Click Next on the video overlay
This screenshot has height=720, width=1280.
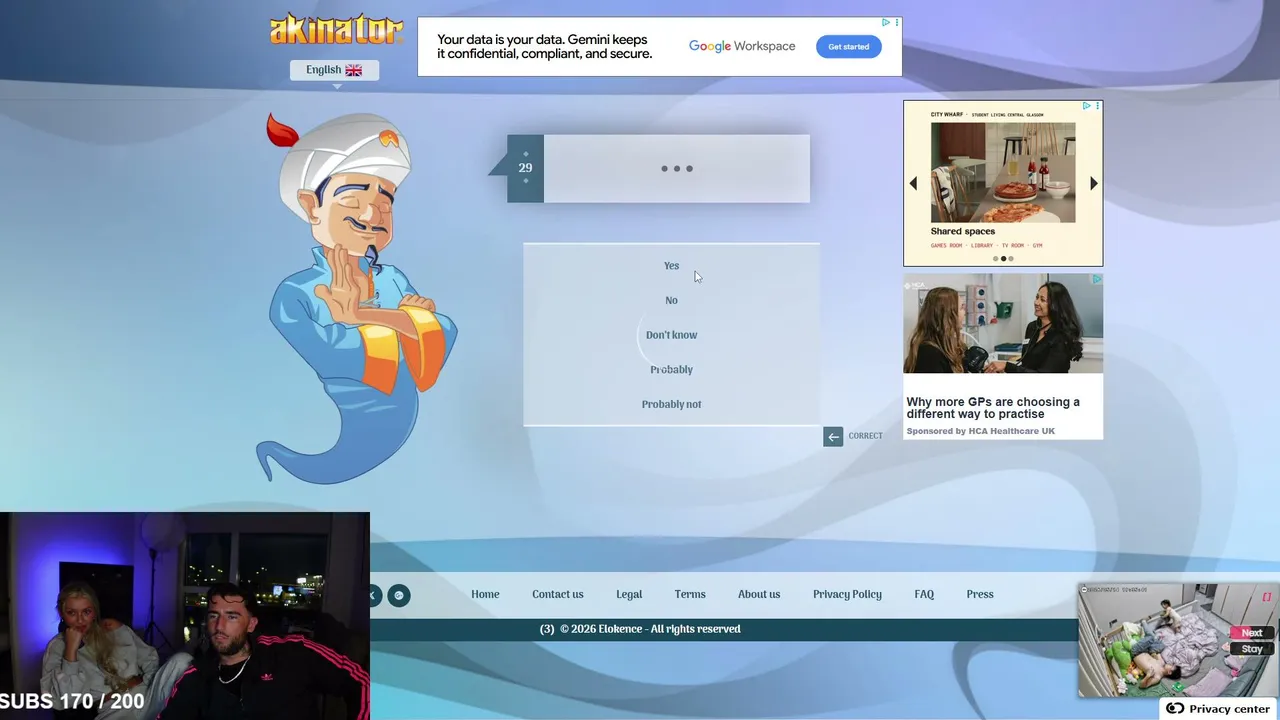[x=1252, y=633]
